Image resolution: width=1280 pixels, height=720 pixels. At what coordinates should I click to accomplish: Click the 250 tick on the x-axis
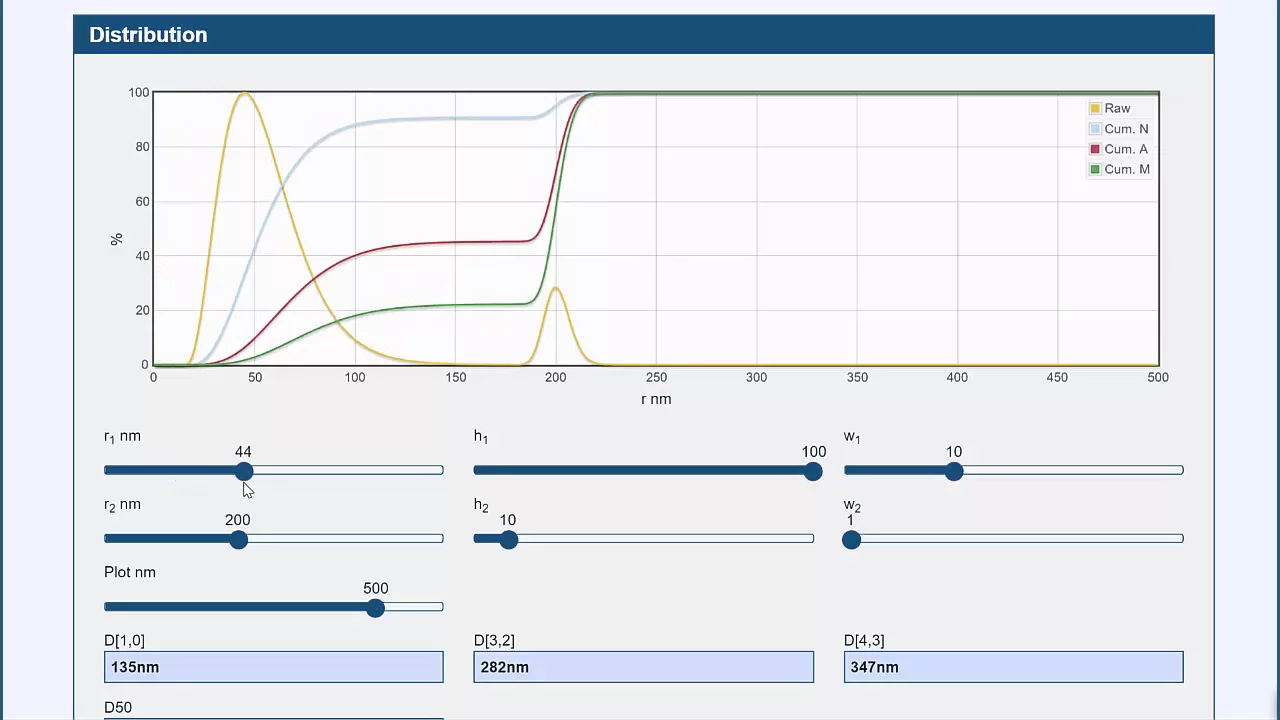point(656,377)
